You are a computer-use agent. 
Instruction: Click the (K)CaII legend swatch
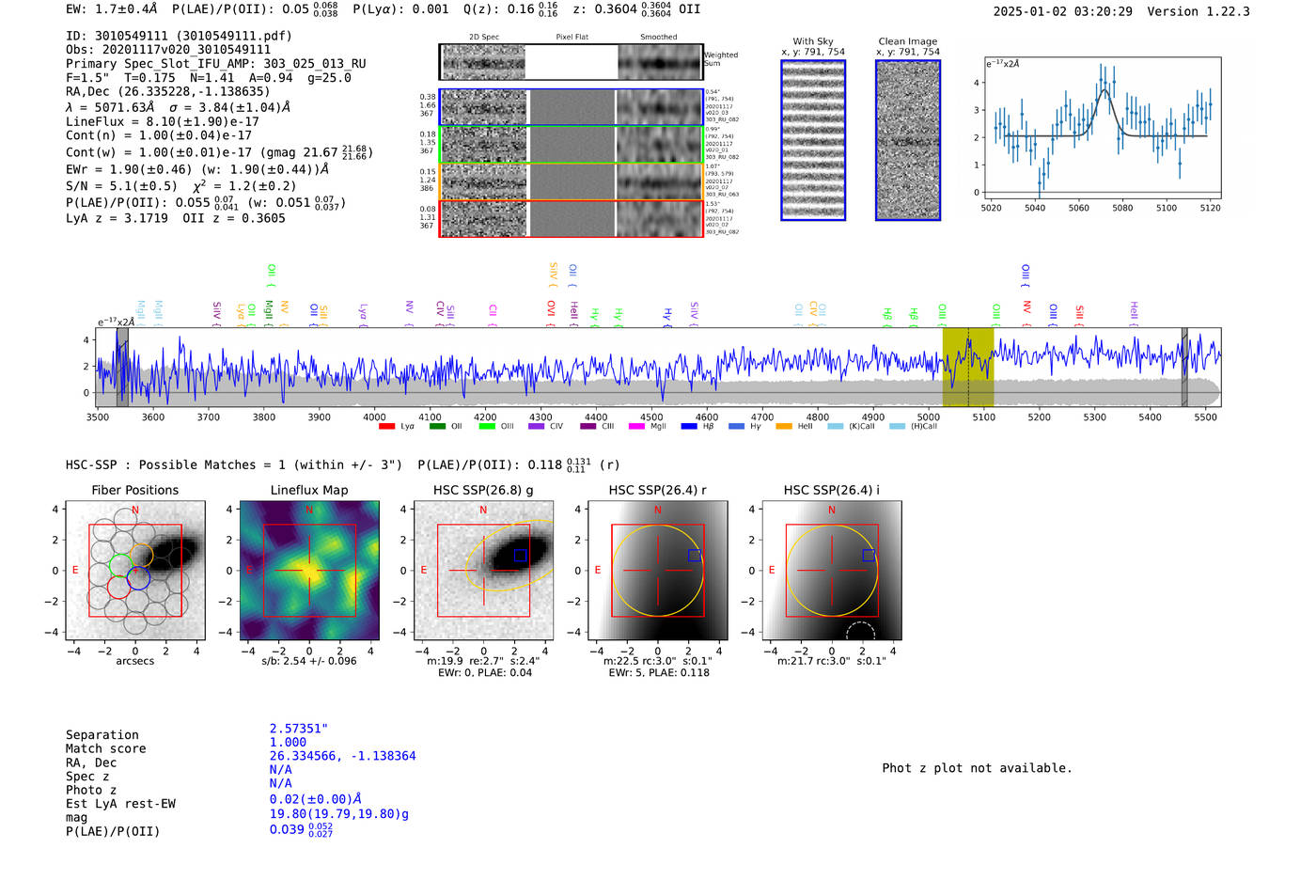836,427
